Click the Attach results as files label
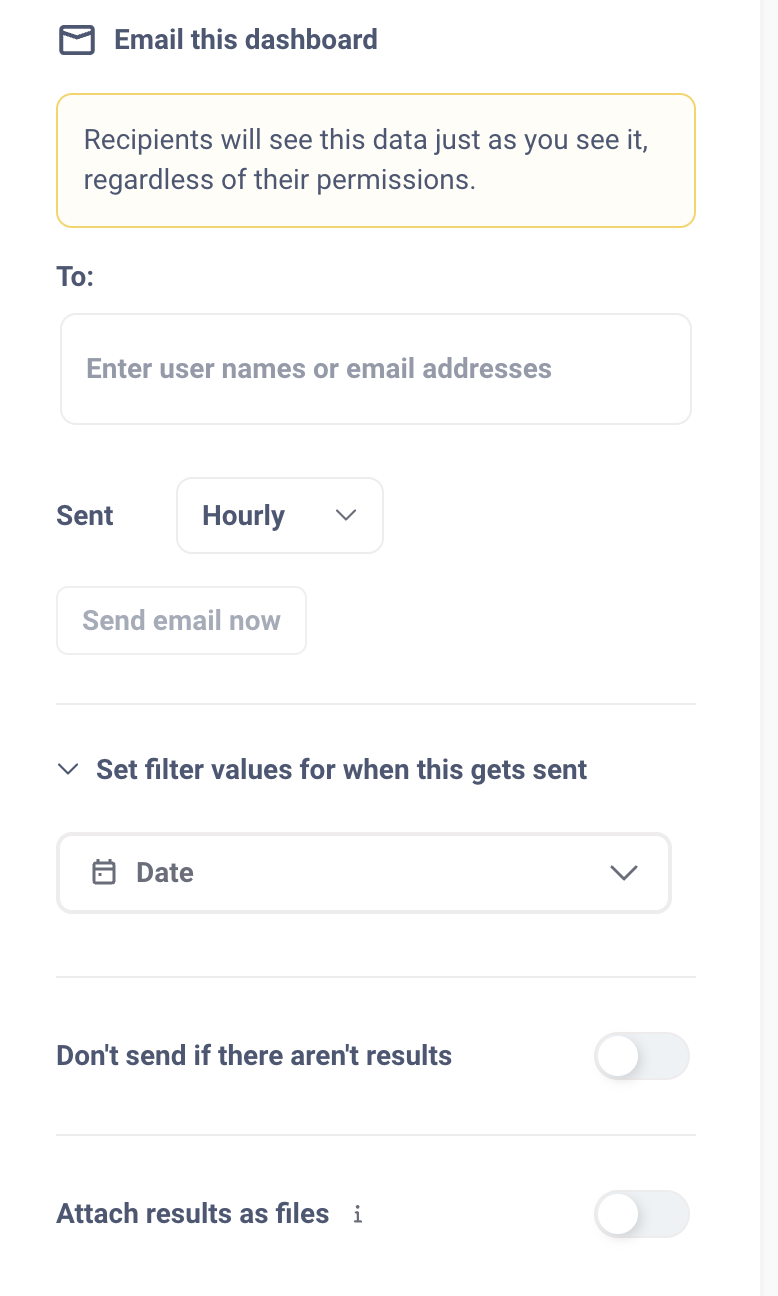Image resolution: width=778 pixels, height=1296 pixels. pos(193,1214)
